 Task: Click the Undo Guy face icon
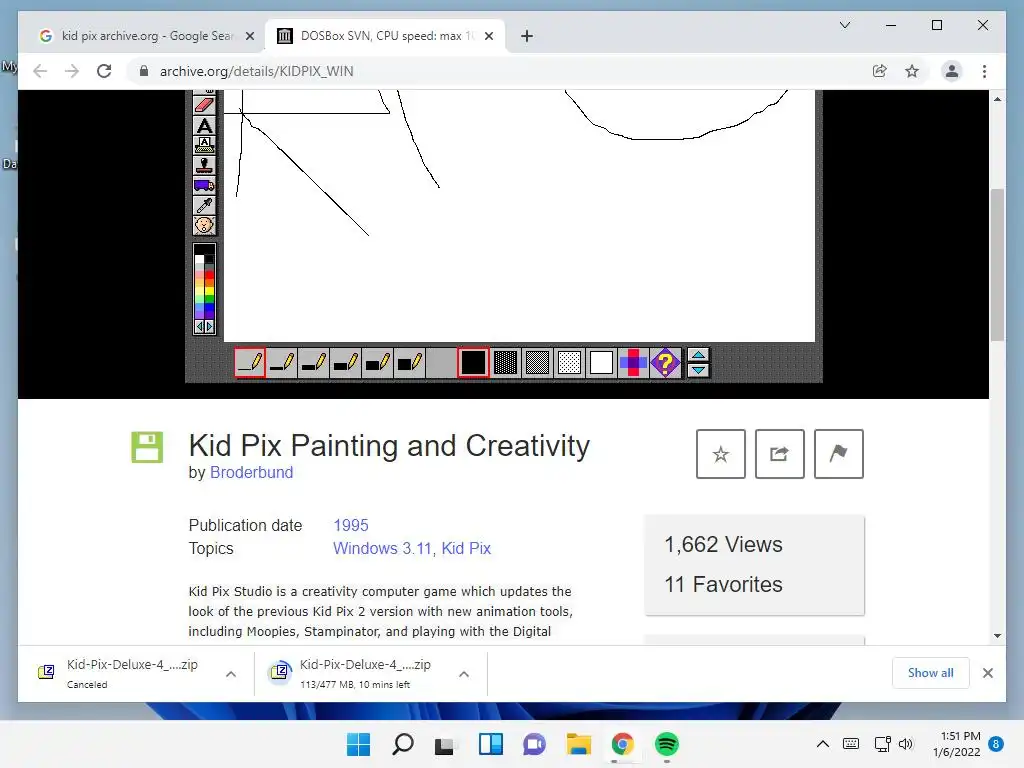coord(204,225)
